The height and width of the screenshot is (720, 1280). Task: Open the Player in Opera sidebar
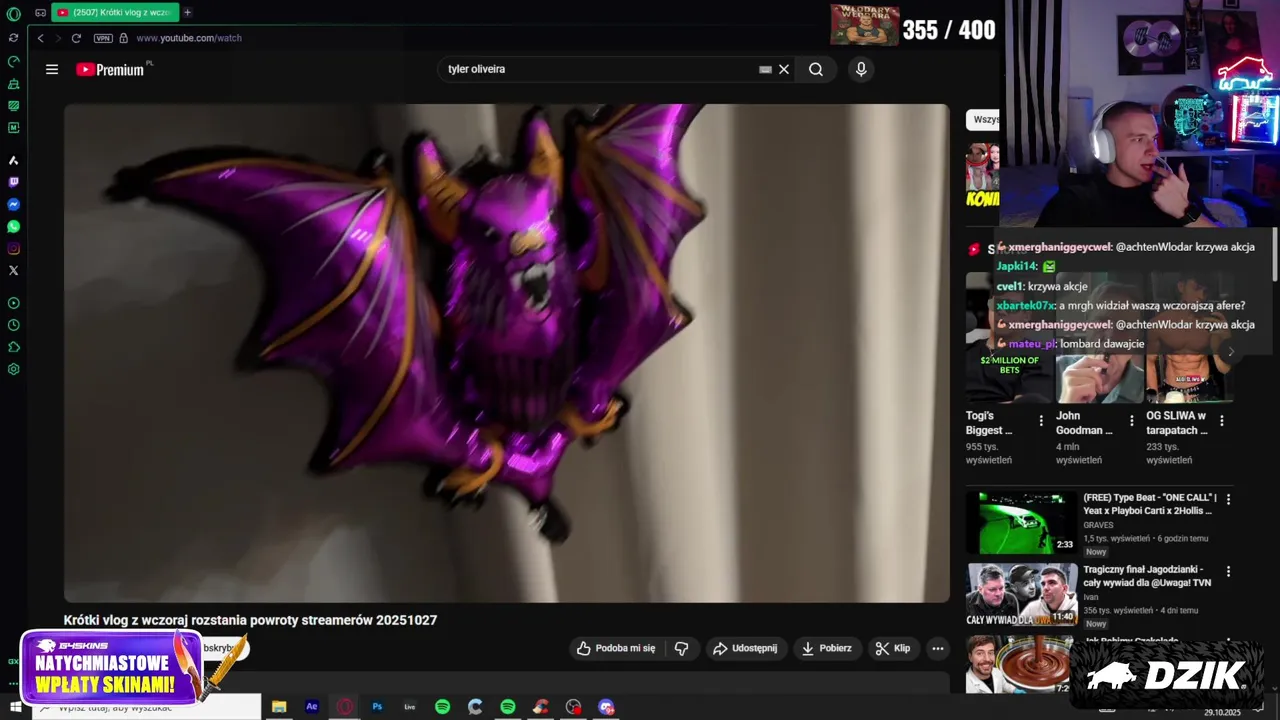pos(13,303)
